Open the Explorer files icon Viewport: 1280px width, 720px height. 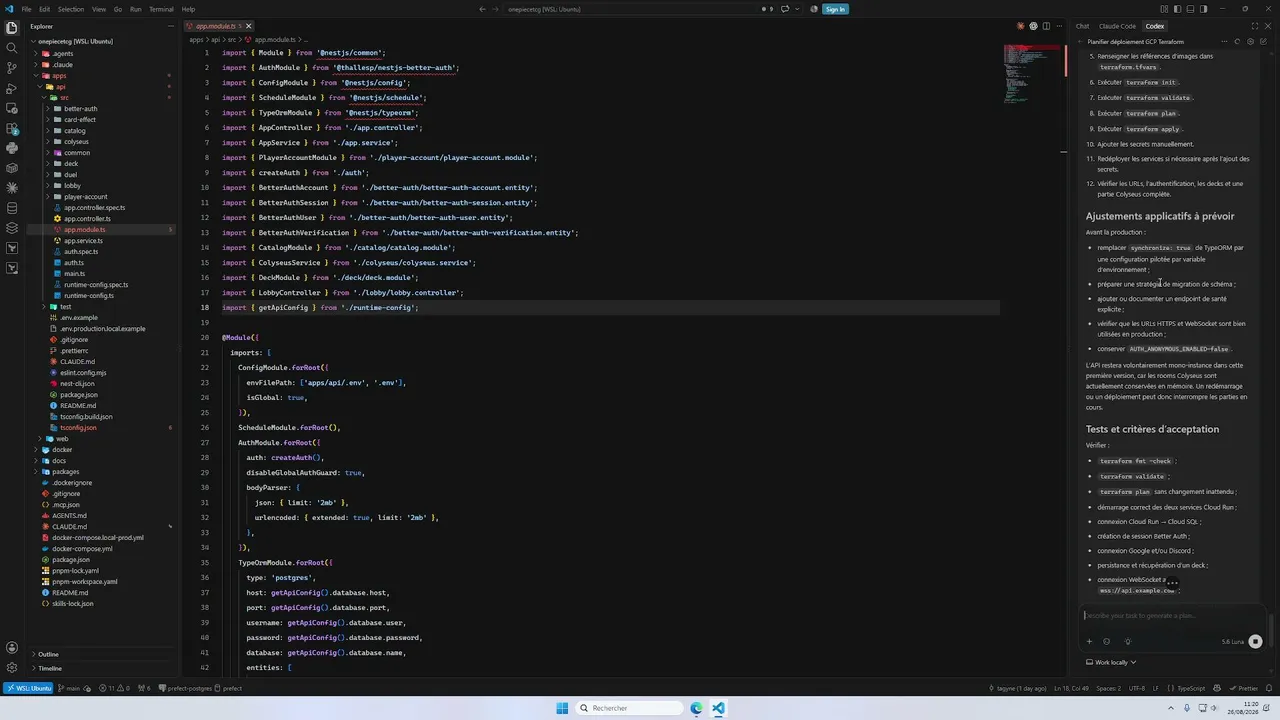click(12, 26)
